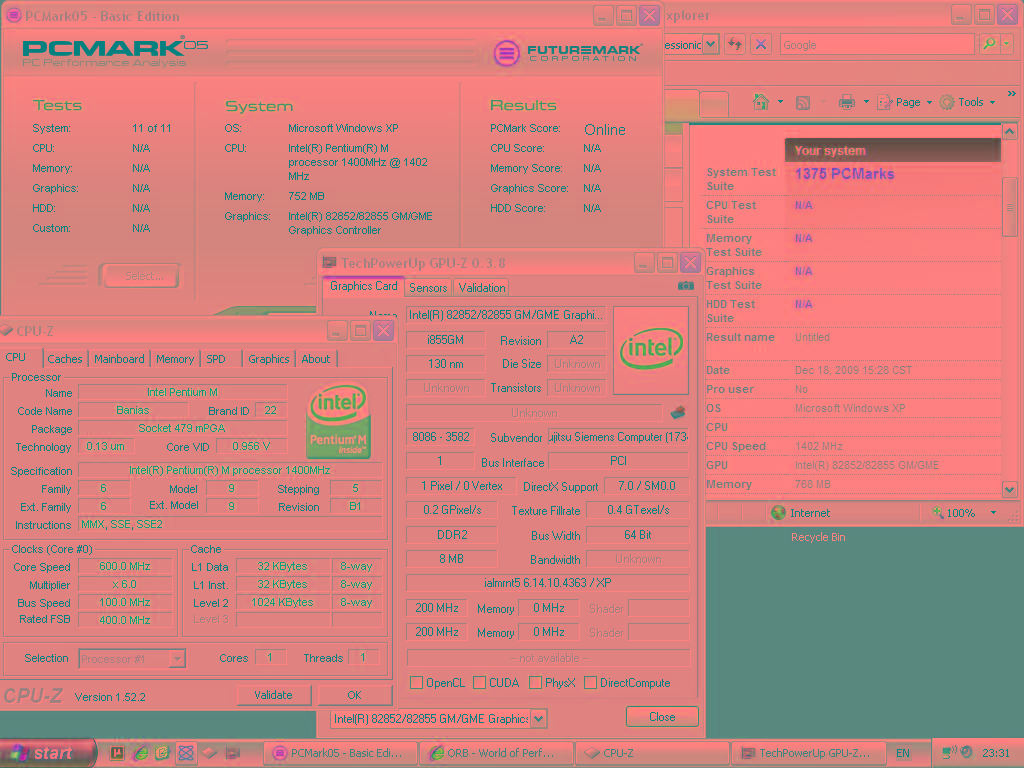Open the search provider dropdown arrow
The width and height of the screenshot is (1024, 768).
(1007, 44)
